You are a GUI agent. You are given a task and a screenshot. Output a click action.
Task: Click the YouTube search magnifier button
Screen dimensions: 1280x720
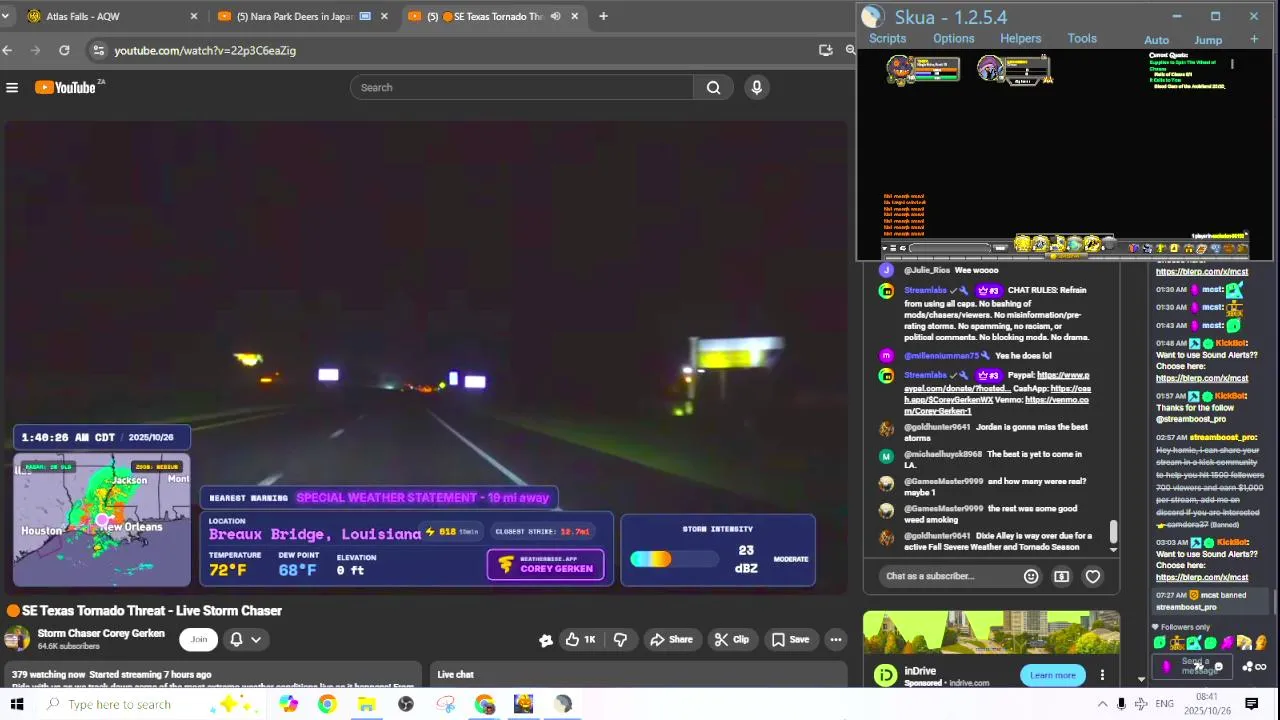713,88
